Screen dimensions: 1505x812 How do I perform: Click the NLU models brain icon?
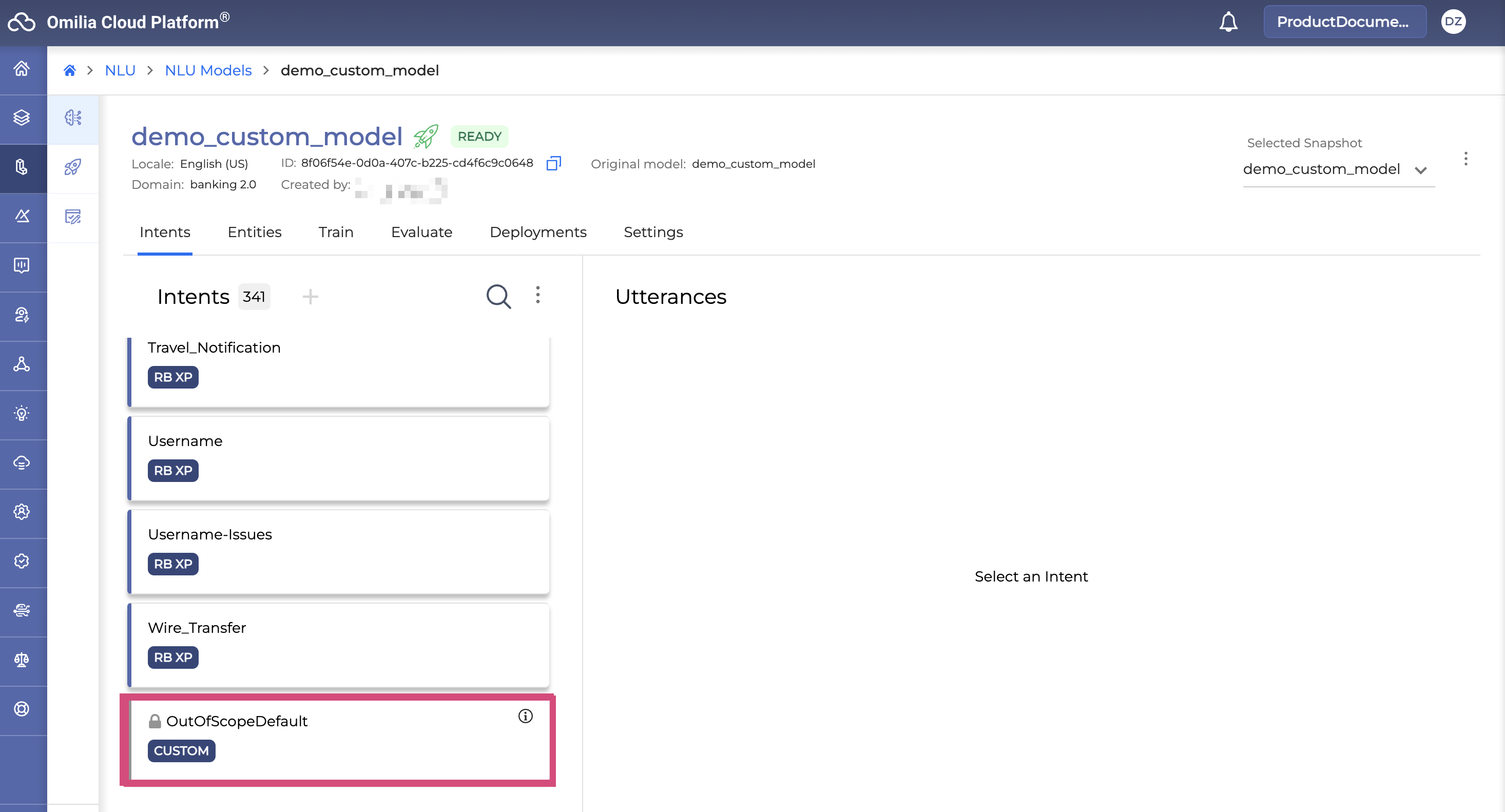coord(73,118)
